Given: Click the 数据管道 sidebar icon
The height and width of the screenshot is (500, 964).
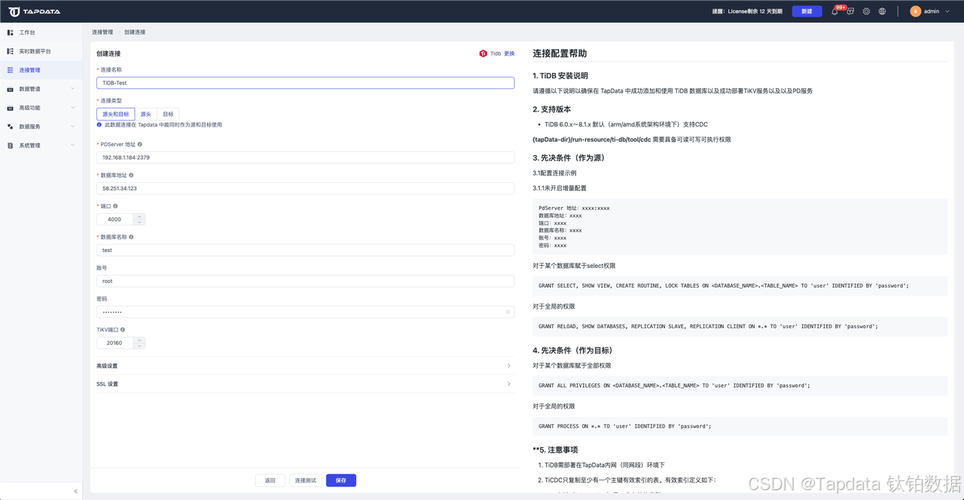Looking at the screenshot, I should (10, 89).
